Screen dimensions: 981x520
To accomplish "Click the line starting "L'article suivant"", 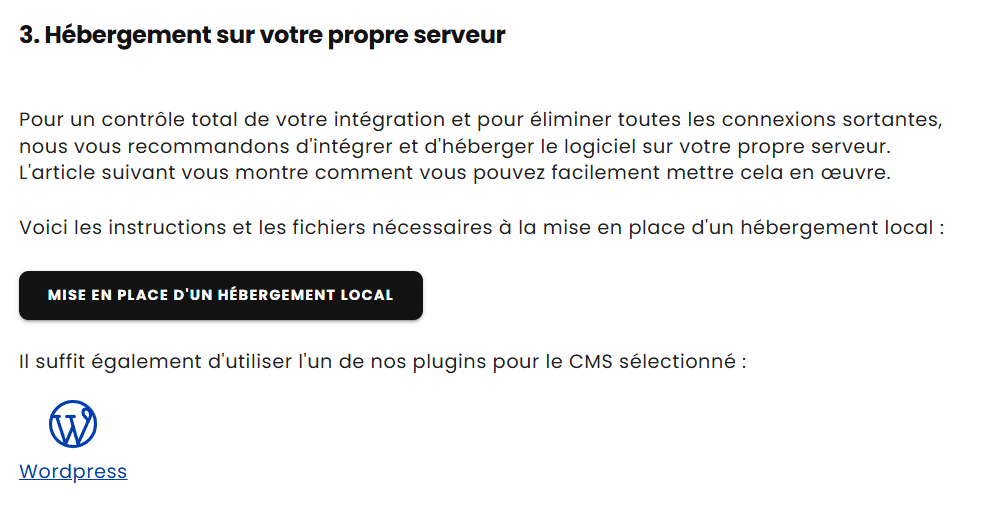I will click(454, 172).
